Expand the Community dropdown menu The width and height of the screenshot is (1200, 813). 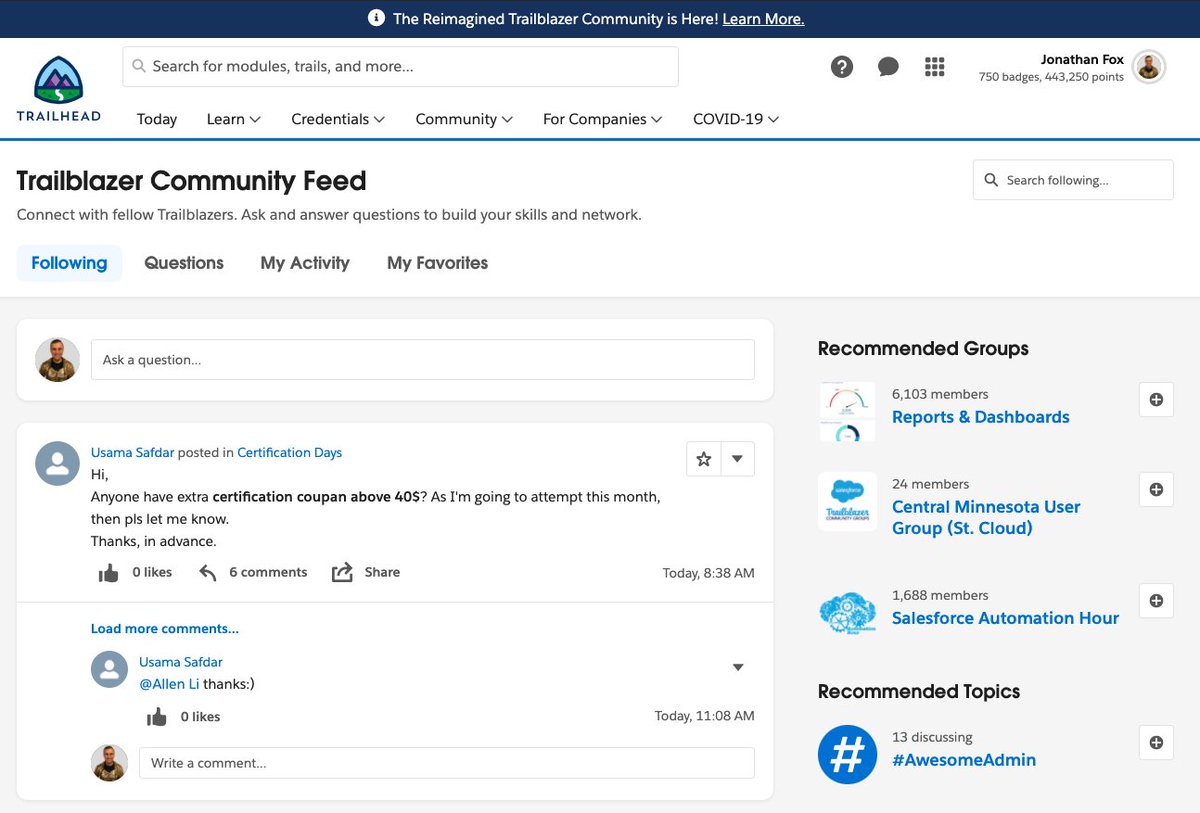tap(464, 119)
